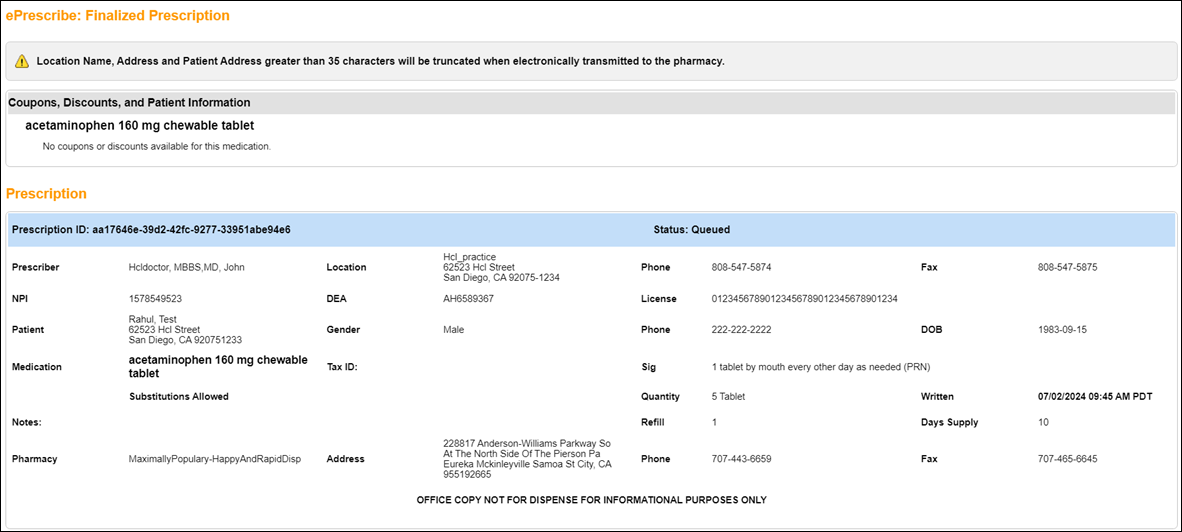Click the office copy not for dispense notice
The height and width of the screenshot is (532, 1182).
[x=591, y=500]
